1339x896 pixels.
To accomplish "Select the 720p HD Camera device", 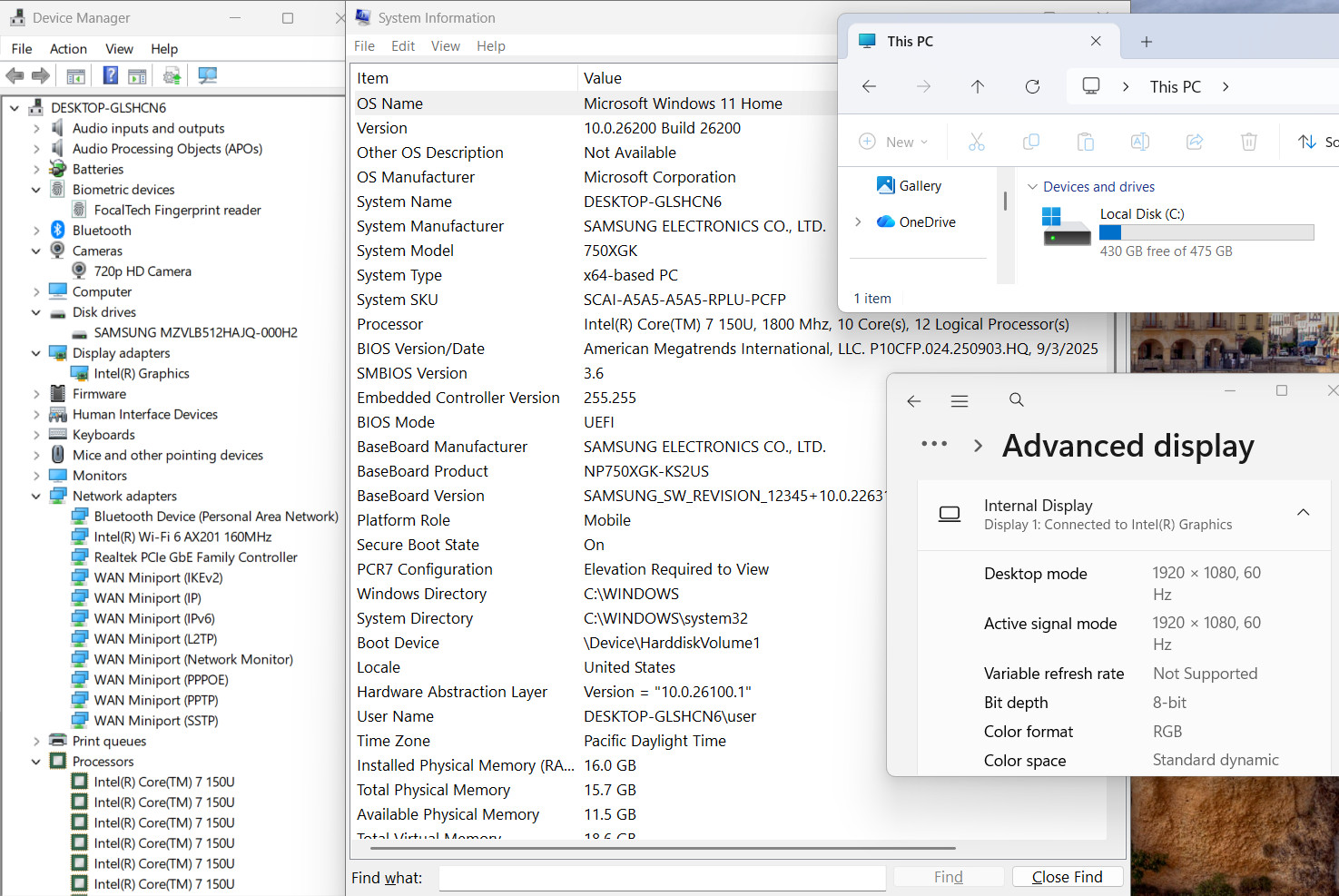I will [x=143, y=271].
